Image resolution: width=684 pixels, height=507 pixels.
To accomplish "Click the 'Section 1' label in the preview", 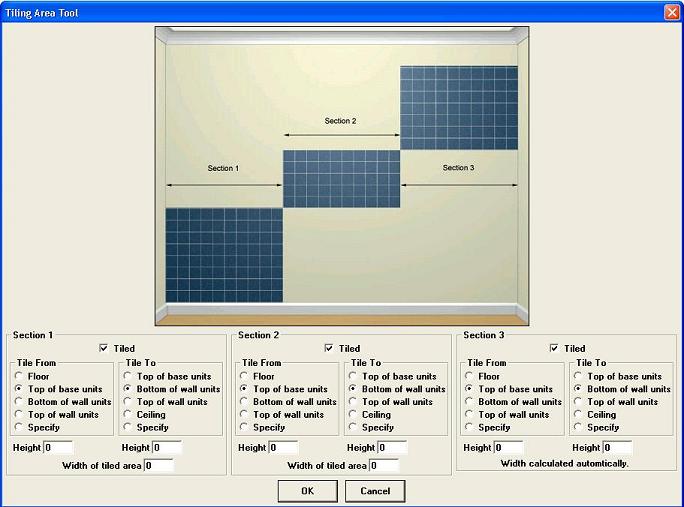I will (223, 168).
